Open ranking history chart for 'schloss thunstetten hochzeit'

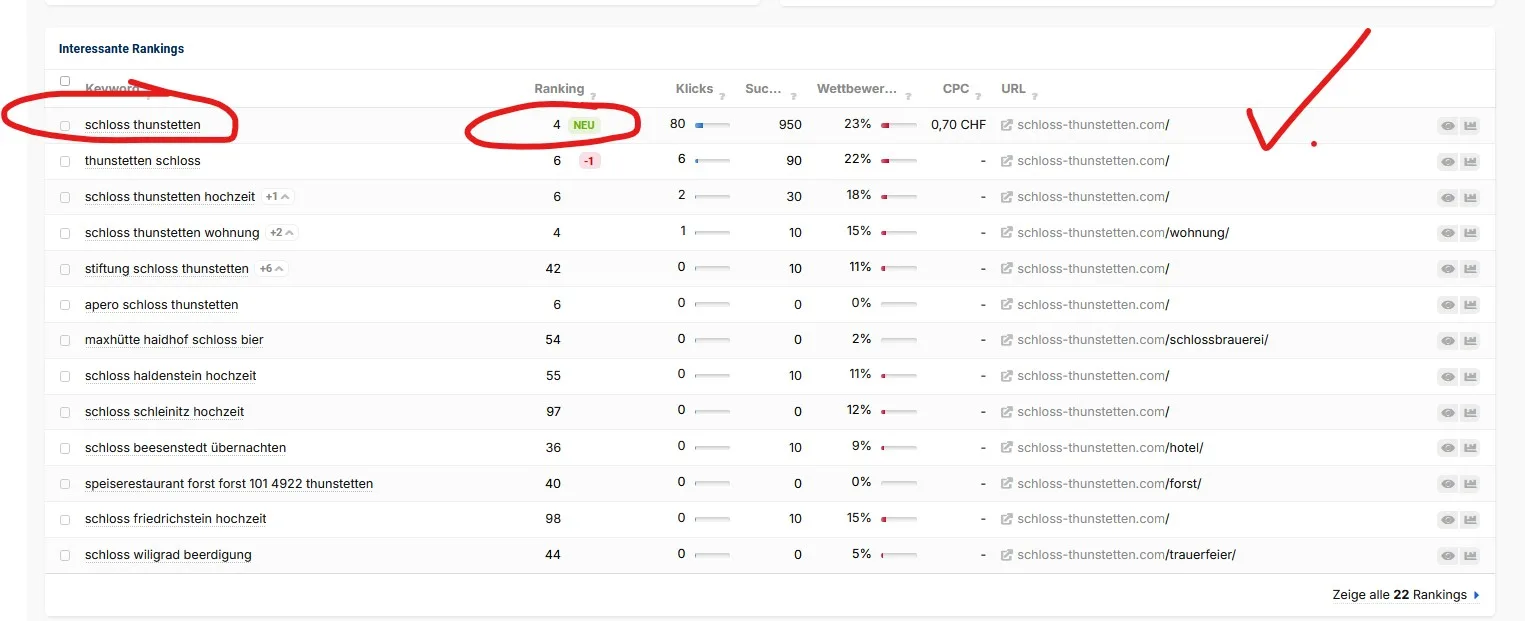pos(1470,198)
